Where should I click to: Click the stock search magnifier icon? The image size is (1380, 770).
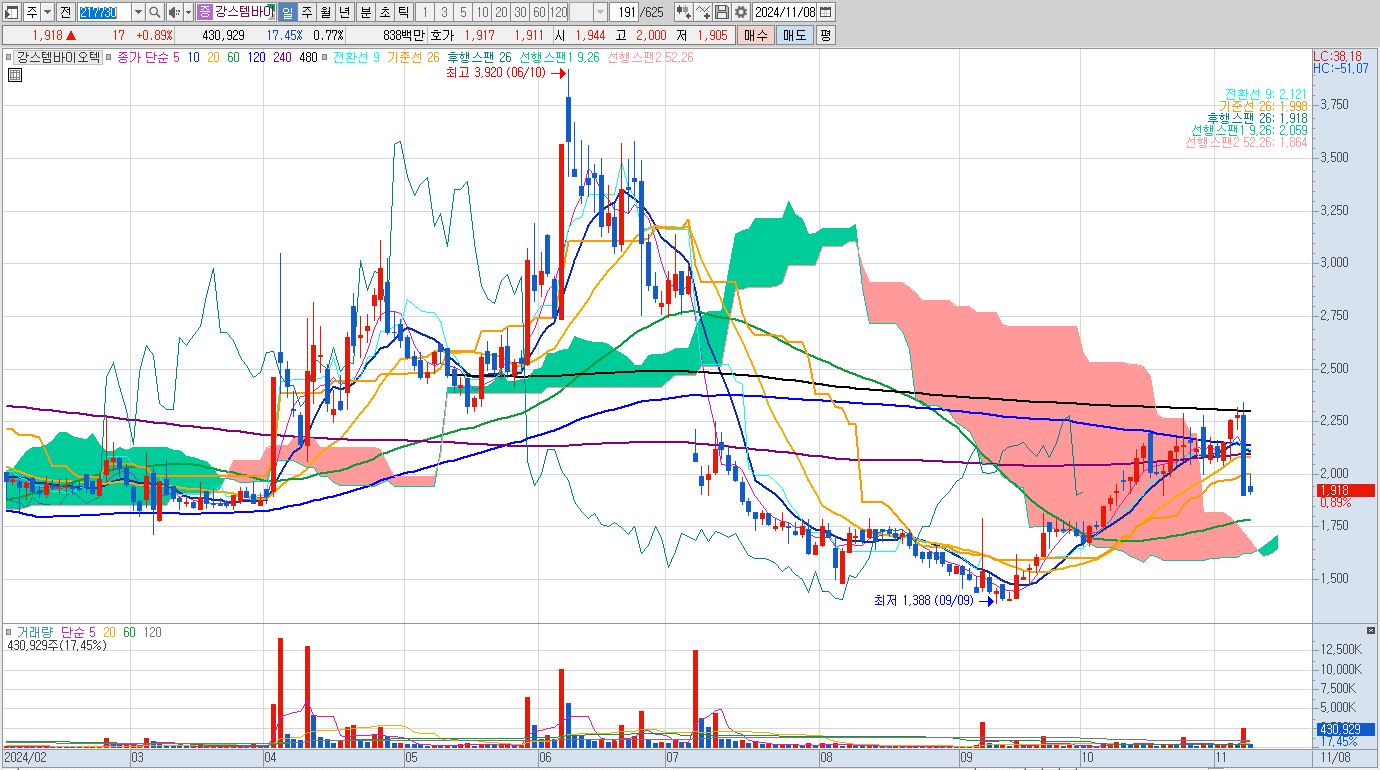pyautogui.click(x=154, y=12)
